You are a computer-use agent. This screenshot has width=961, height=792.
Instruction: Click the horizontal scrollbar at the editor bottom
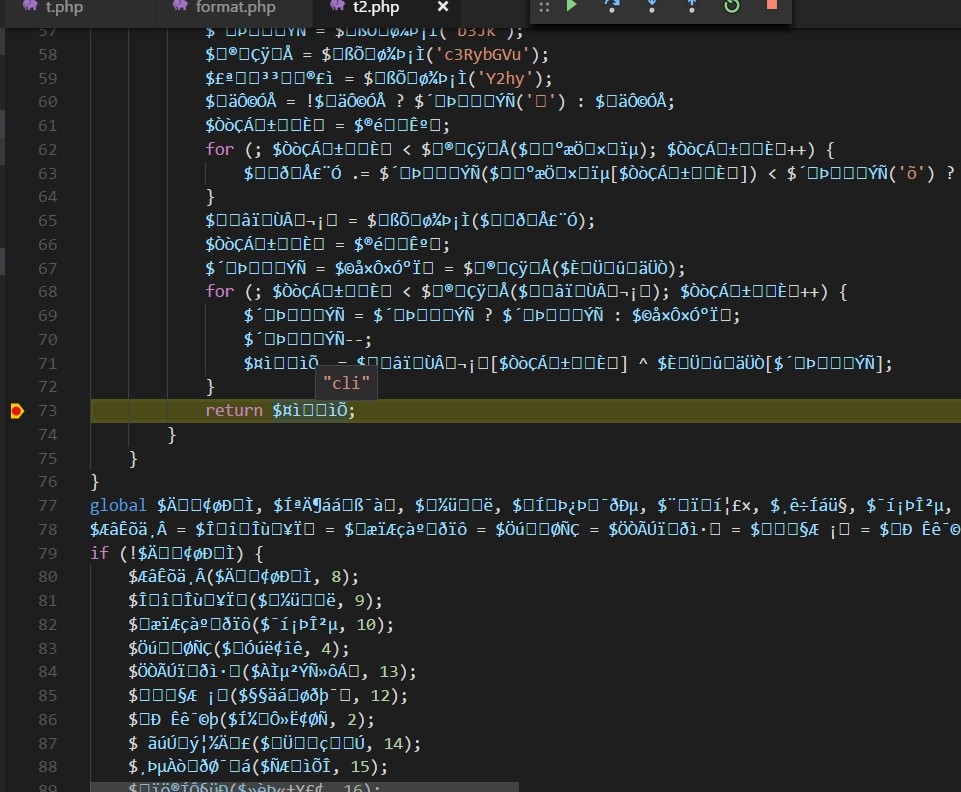305,787
